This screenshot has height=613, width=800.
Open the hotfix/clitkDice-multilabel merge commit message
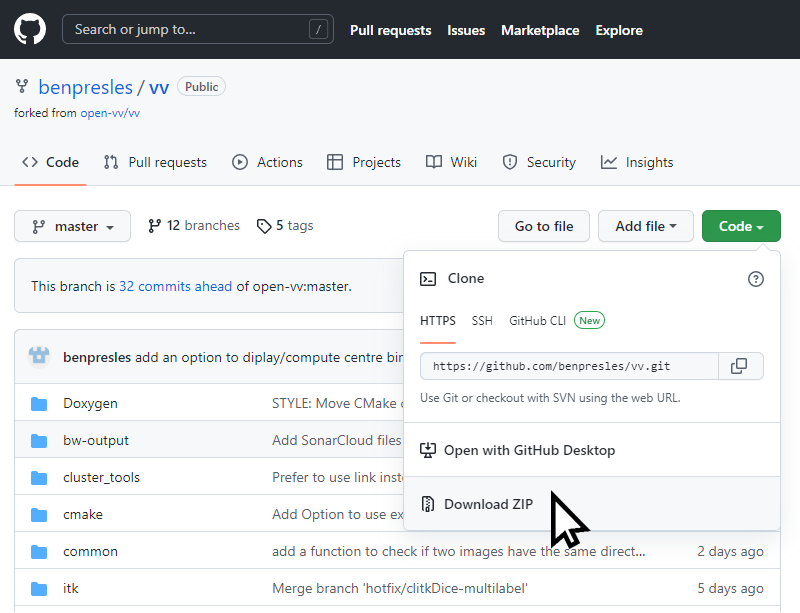coord(400,589)
